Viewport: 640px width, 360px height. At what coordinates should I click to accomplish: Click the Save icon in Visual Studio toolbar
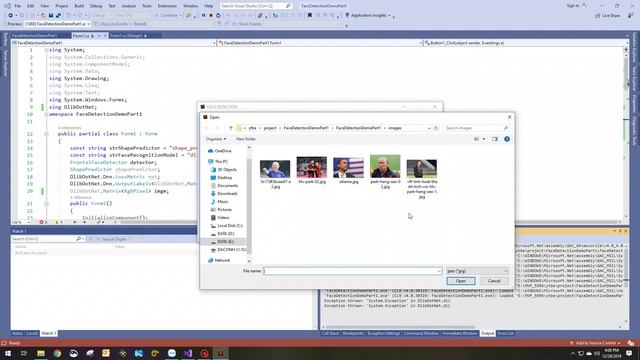click(51, 16)
